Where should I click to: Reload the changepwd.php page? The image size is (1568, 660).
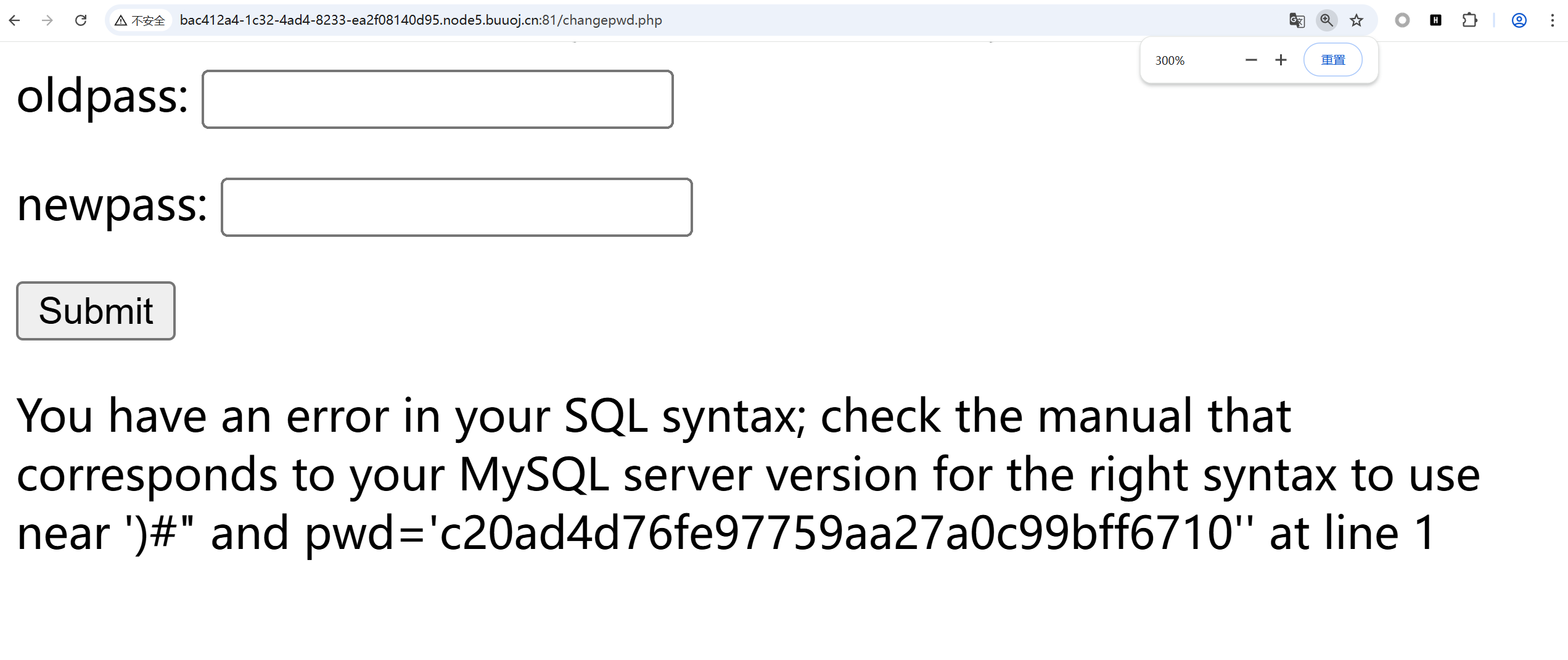(x=81, y=20)
